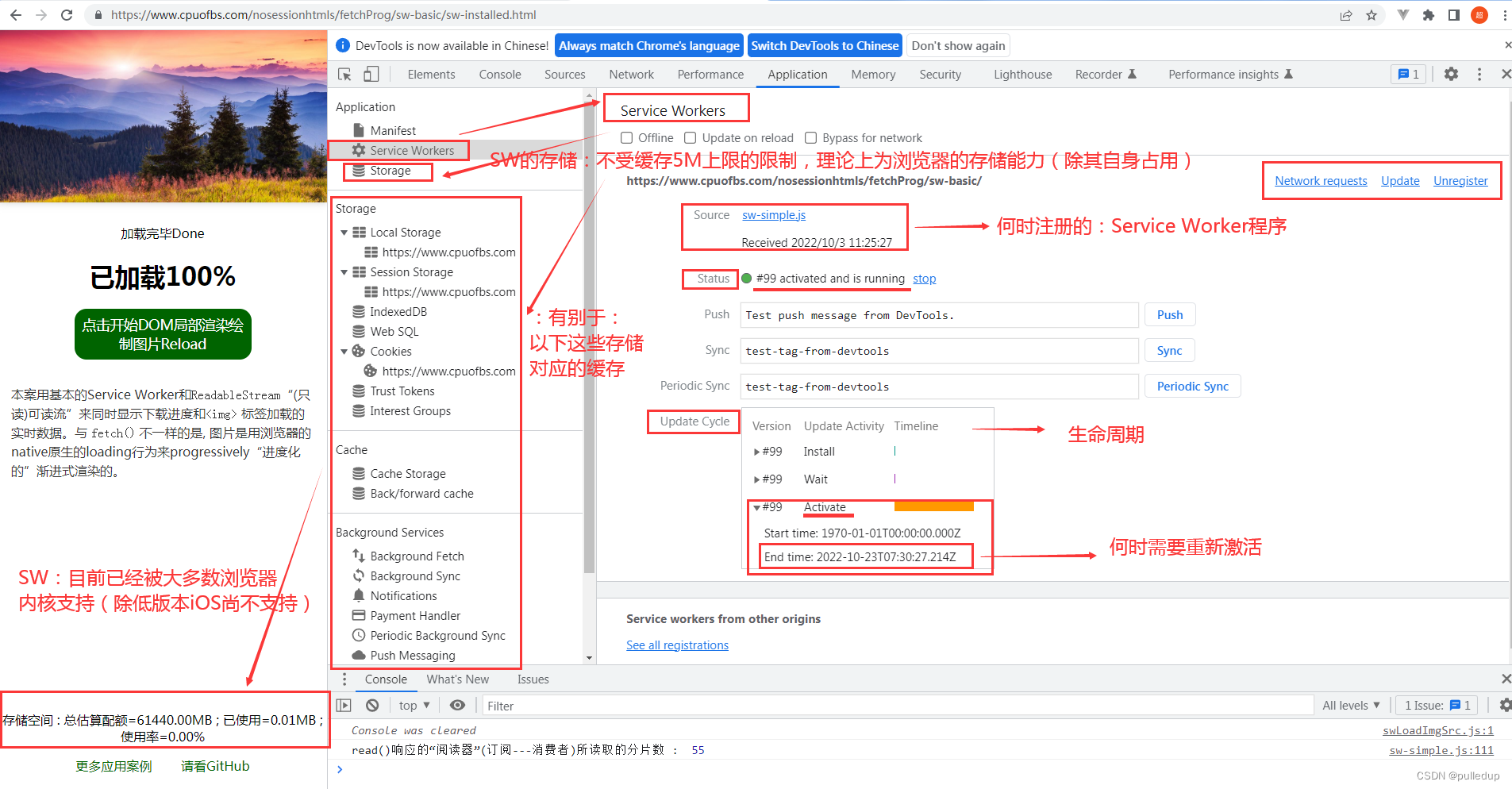Open DevTools more options kebab menu
The image size is (1512, 789).
pos(1479,74)
